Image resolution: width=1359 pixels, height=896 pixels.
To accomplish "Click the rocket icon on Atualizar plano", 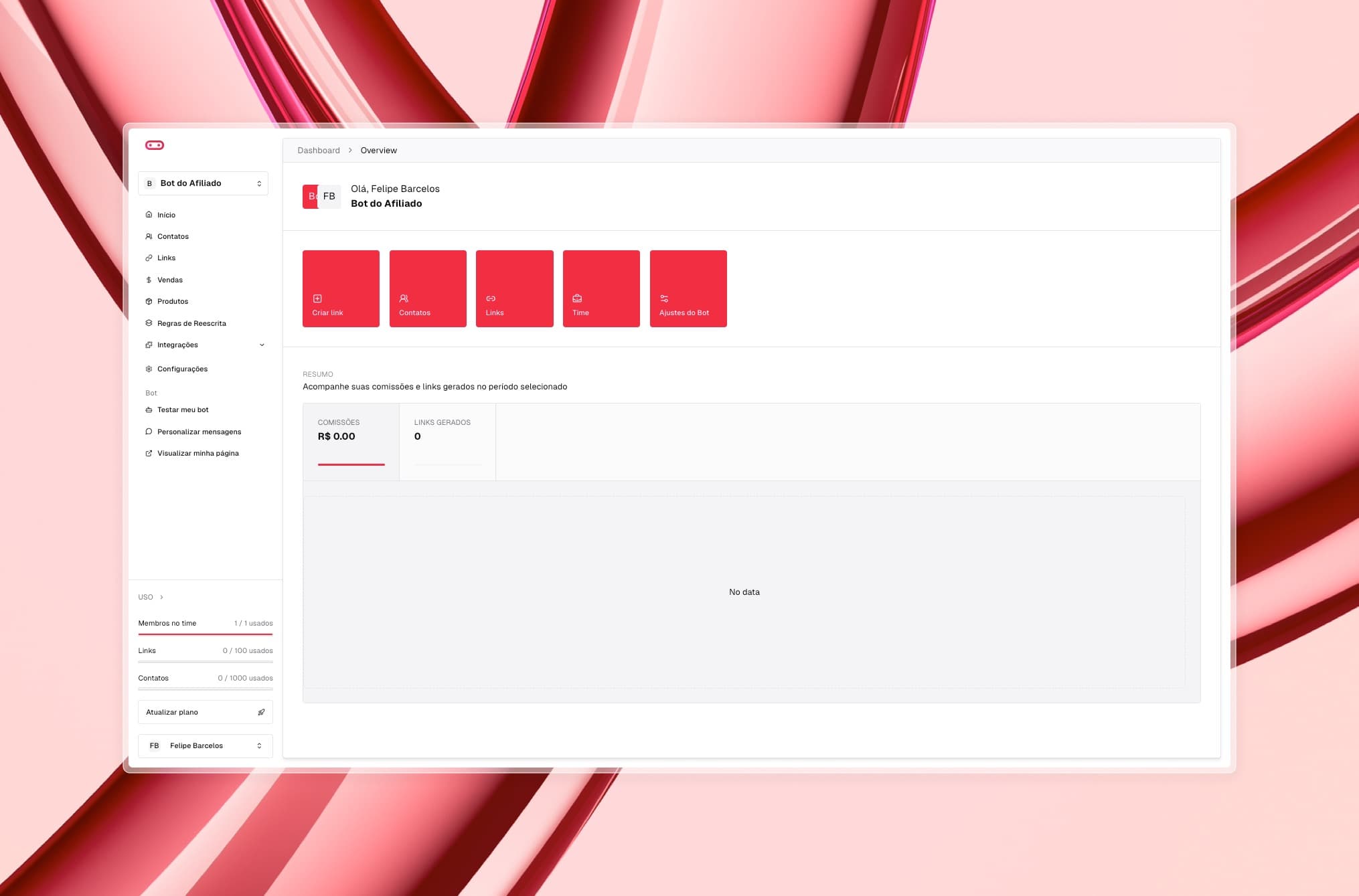I will pos(261,712).
